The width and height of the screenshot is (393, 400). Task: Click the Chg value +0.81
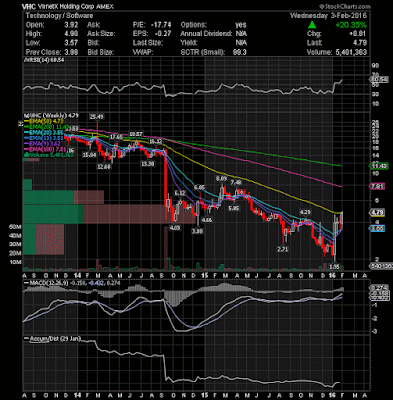tap(357, 34)
